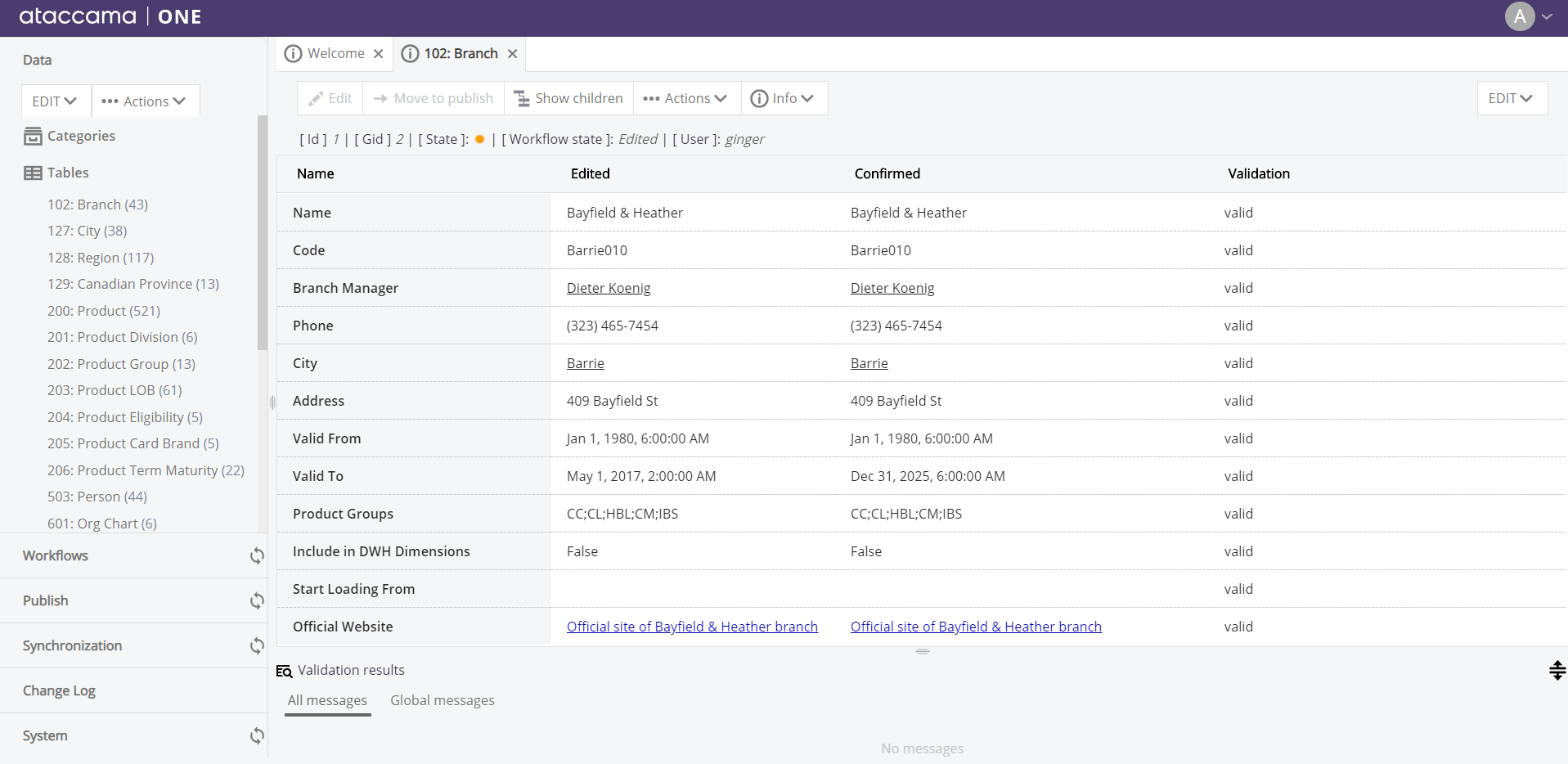Screen dimensions: 1568x764
Task: Close the Welcome tab
Action: (x=379, y=54)
